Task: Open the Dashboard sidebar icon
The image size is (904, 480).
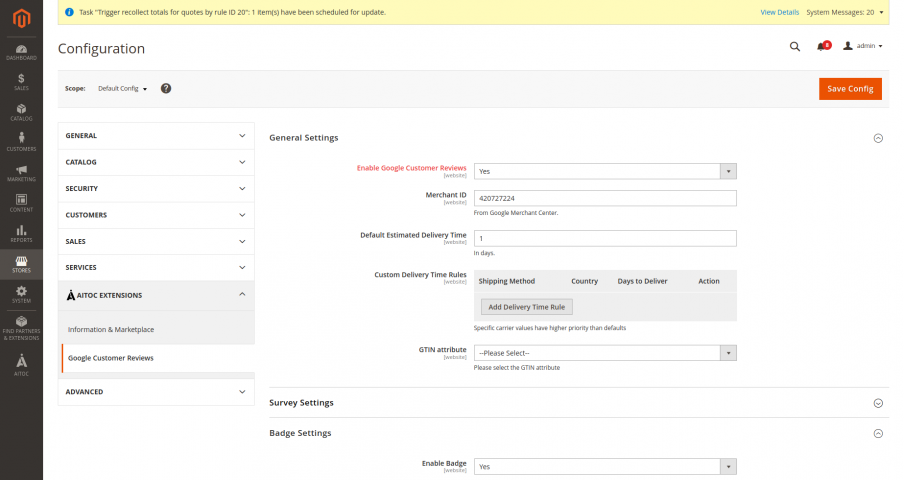Action: pos(21,52)
